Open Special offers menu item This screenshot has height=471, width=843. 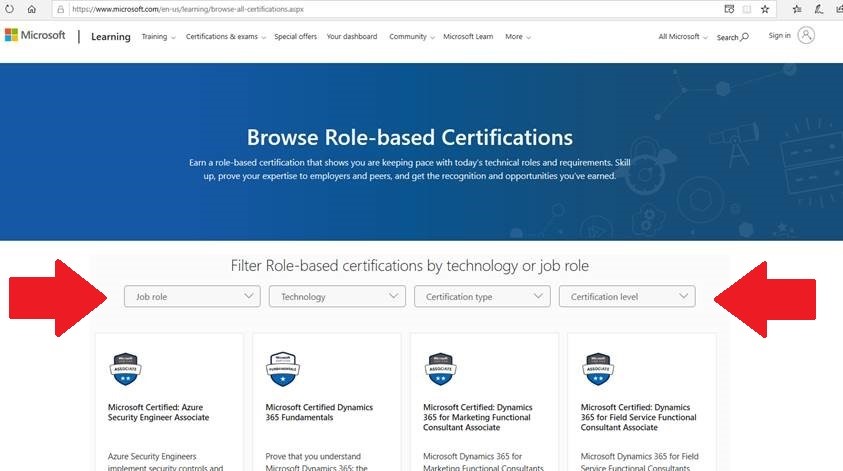[x=296, y=37]
